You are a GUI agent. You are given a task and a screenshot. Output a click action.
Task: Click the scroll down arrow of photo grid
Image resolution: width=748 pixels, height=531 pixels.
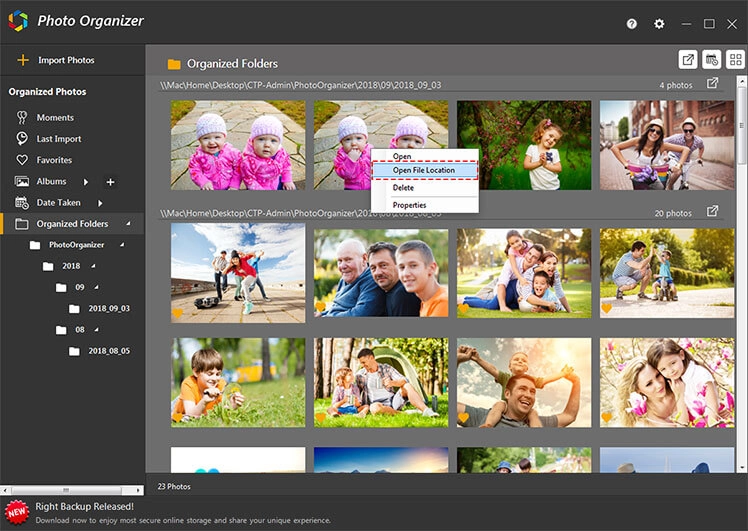[742, 468]
